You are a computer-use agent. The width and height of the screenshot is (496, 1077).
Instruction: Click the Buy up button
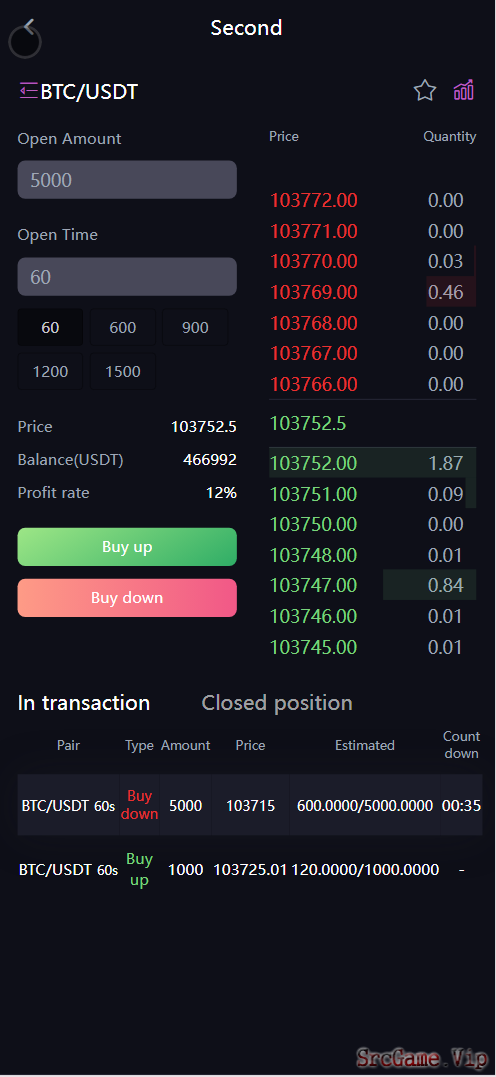pyautogui.click(x=127, y=547)
